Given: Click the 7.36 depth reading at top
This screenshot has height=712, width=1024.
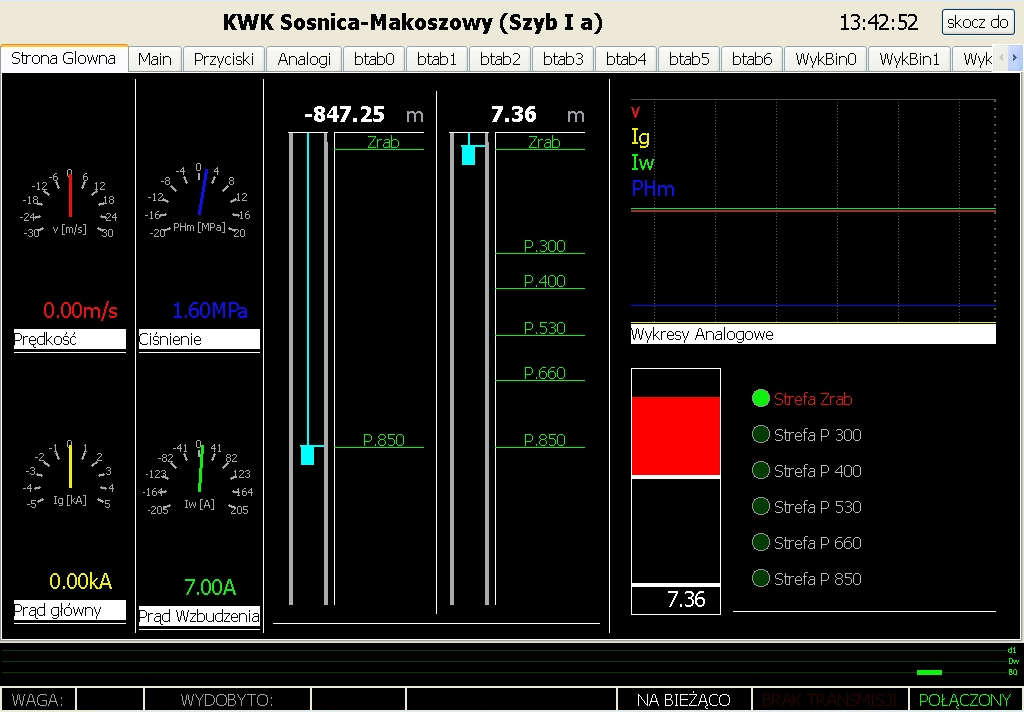Looking at the screenshot, I should (x=514, y=114).
